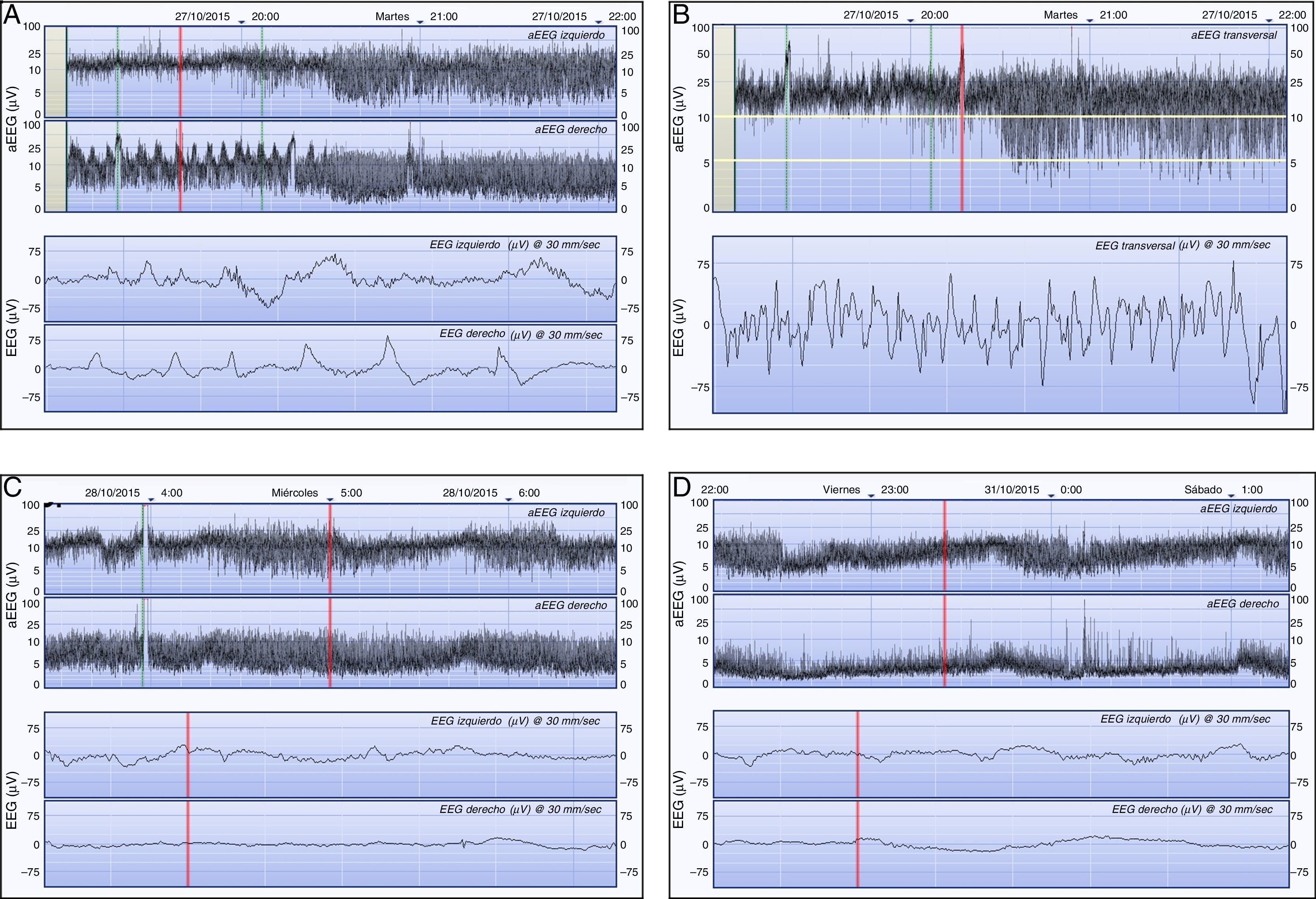Click the Viernes 23:00 marker triangle in panel D

tap(871, 496)
